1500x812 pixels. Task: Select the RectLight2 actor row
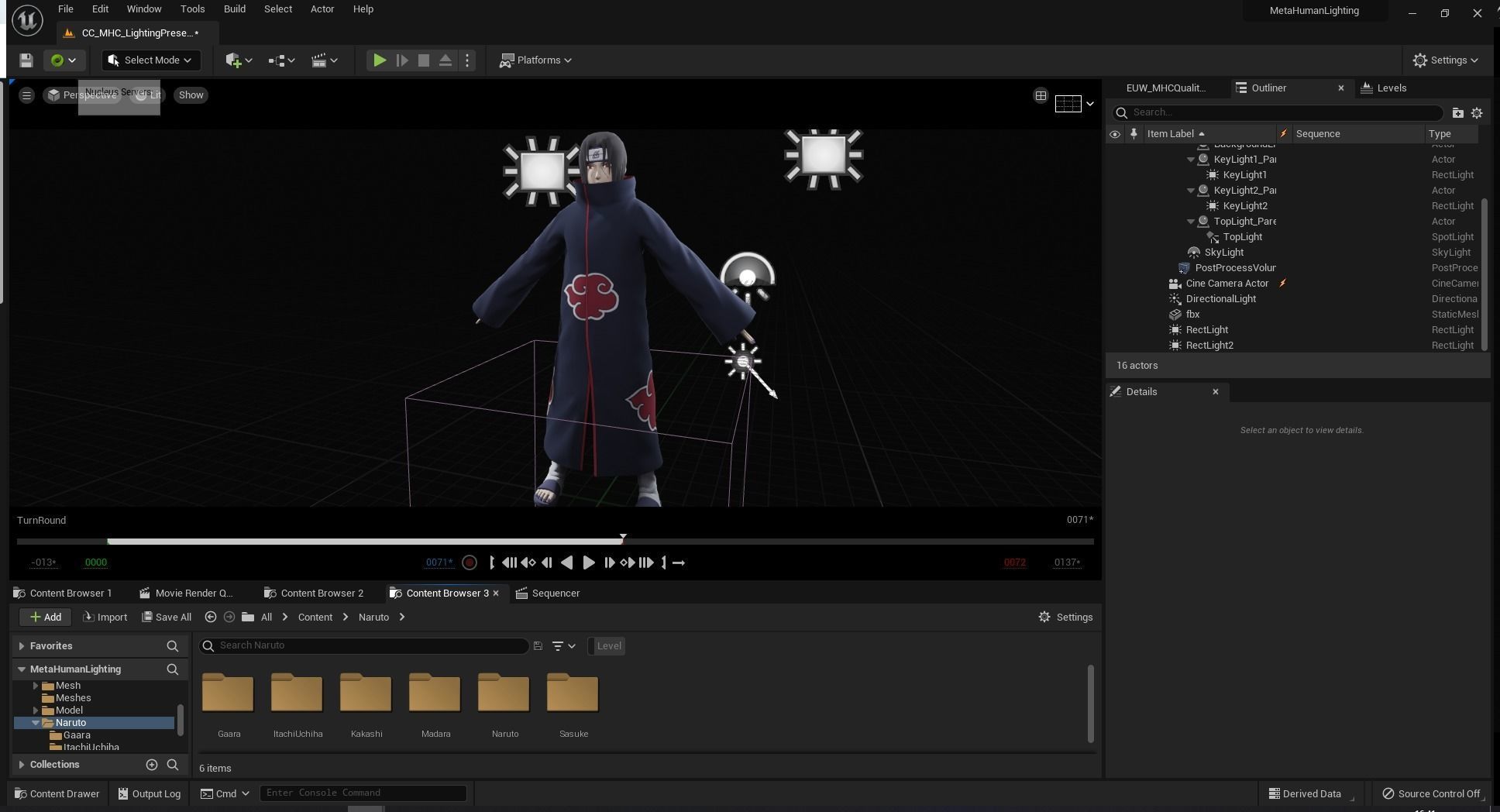click(1293, 346)
